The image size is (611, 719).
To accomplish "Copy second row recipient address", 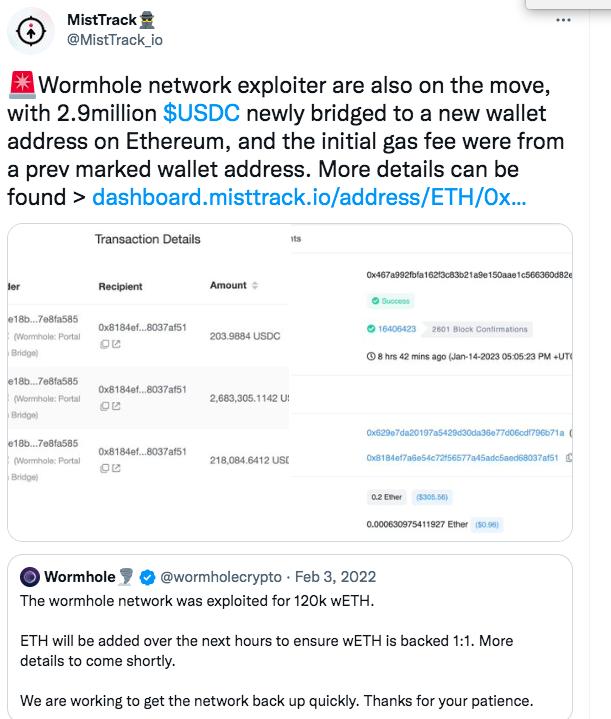I will pyautogui.click(x=104, y=407).
